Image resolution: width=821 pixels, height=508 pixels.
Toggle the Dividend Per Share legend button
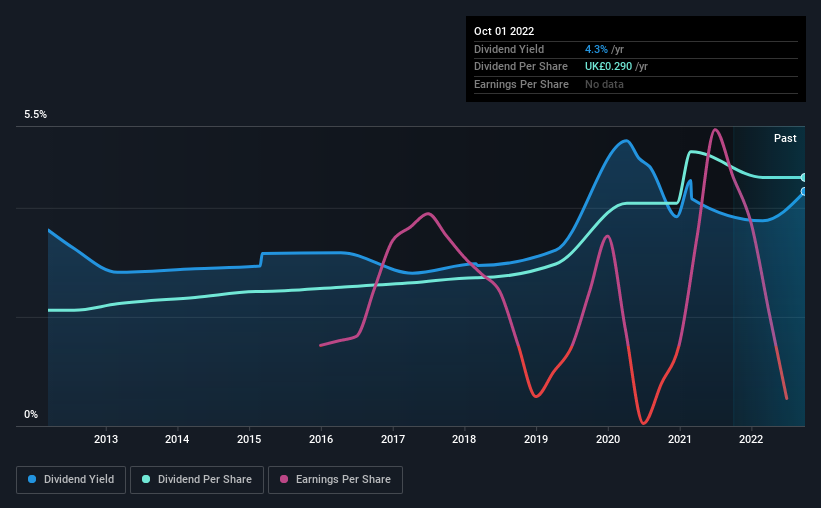coord(197,480)
